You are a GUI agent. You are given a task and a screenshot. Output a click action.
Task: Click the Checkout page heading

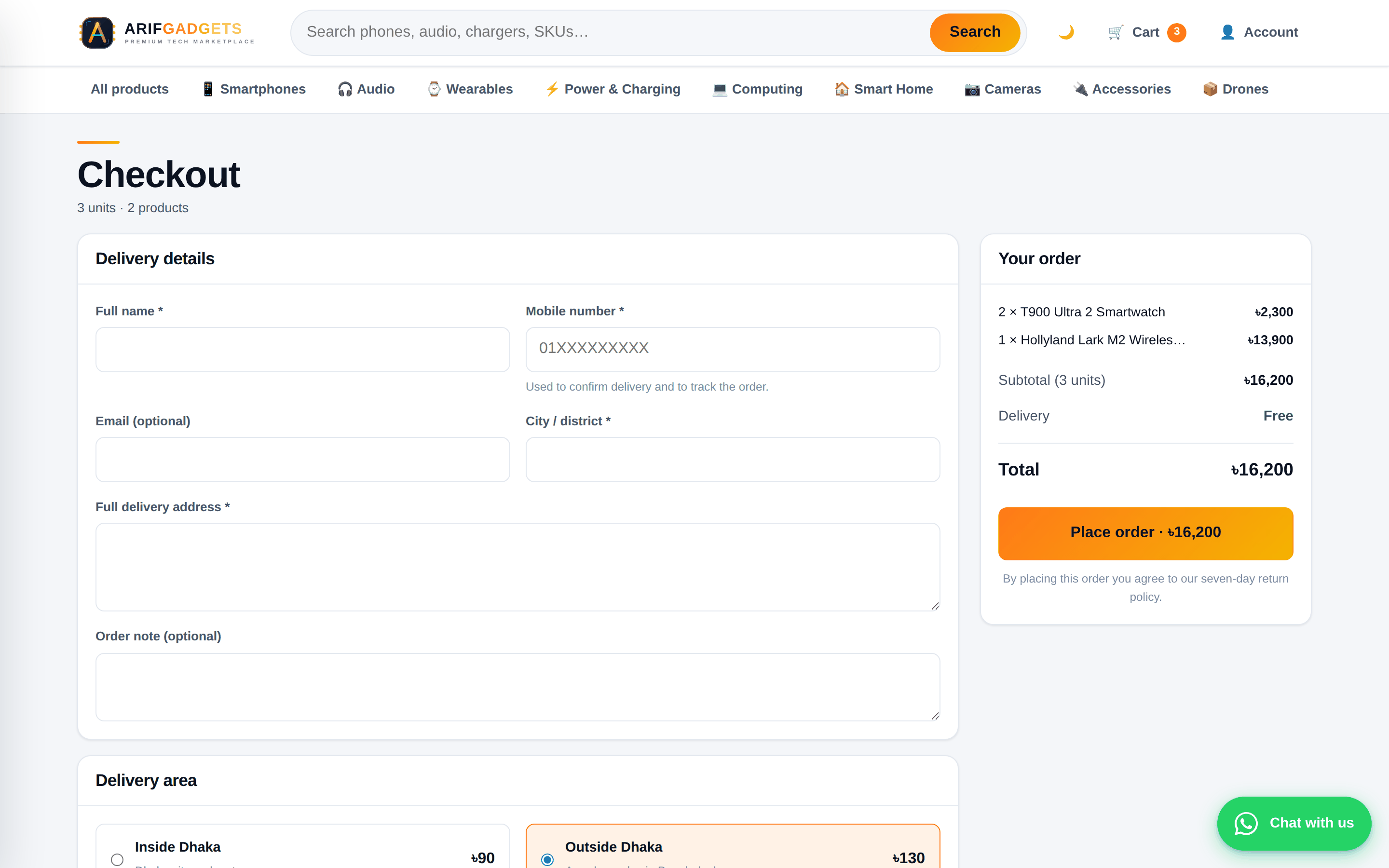pos(158,175)
